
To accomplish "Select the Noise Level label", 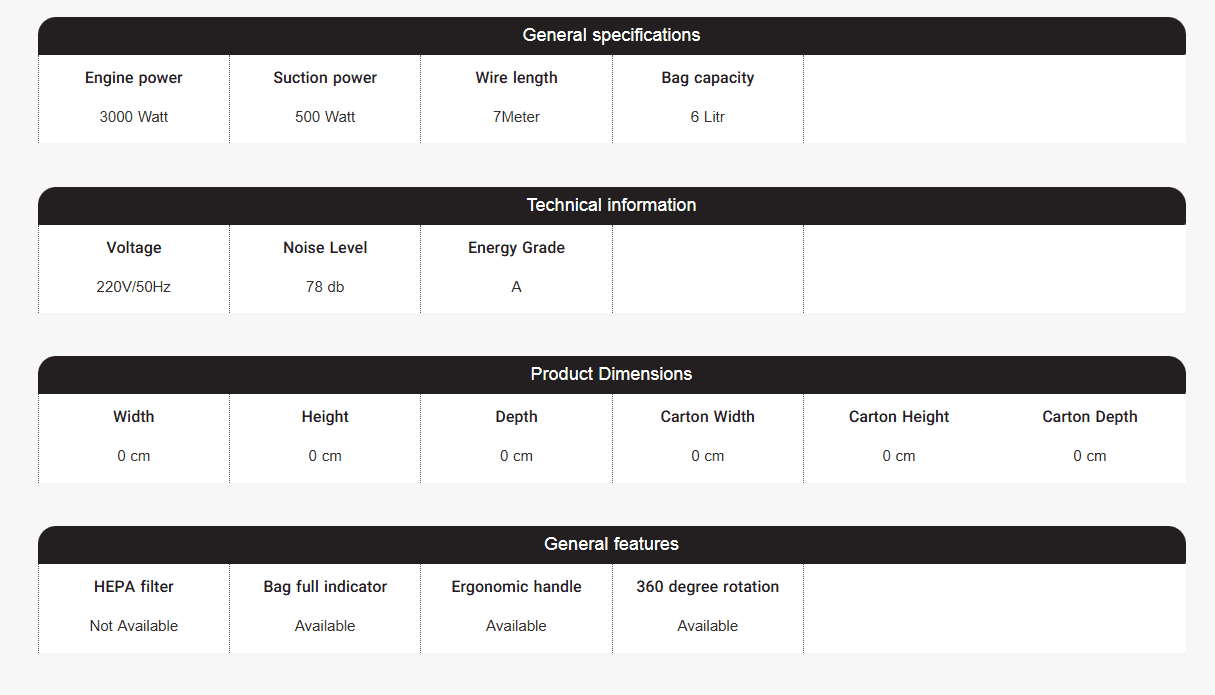I will (325, 248).
